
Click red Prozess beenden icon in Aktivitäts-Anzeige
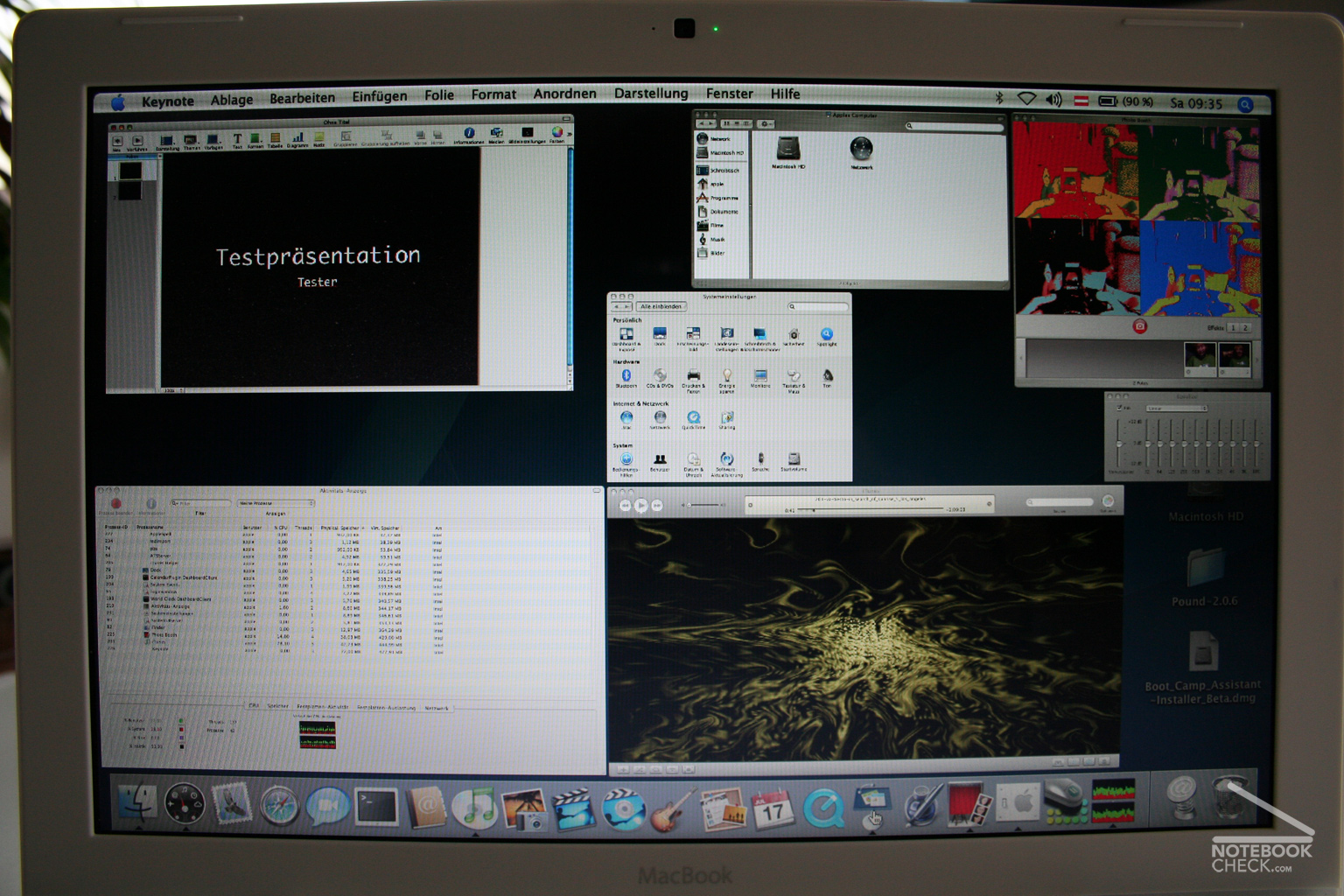tap(115, 504)
